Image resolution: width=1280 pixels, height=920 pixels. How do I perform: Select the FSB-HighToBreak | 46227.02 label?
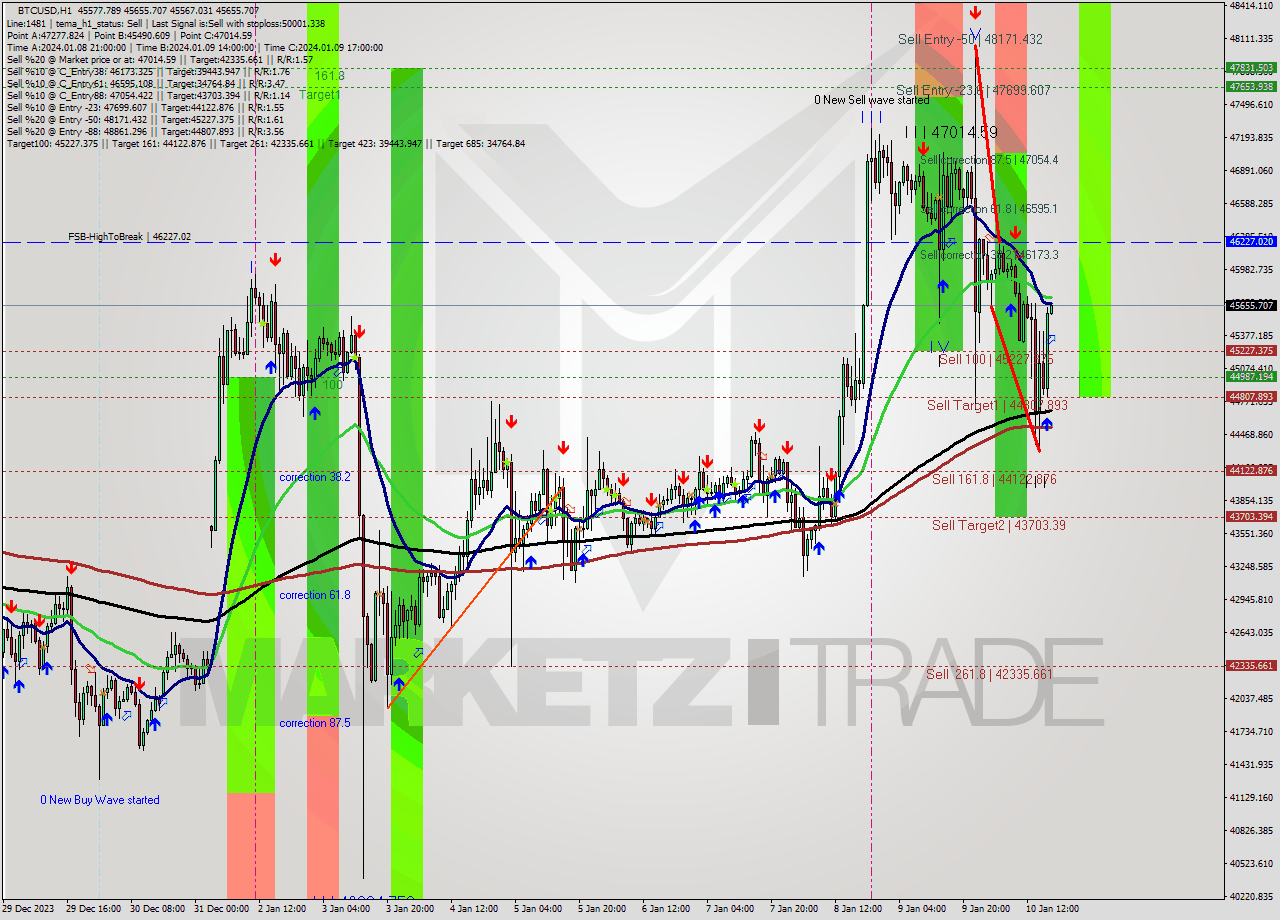pyautogui.click(x=129, y=237)
